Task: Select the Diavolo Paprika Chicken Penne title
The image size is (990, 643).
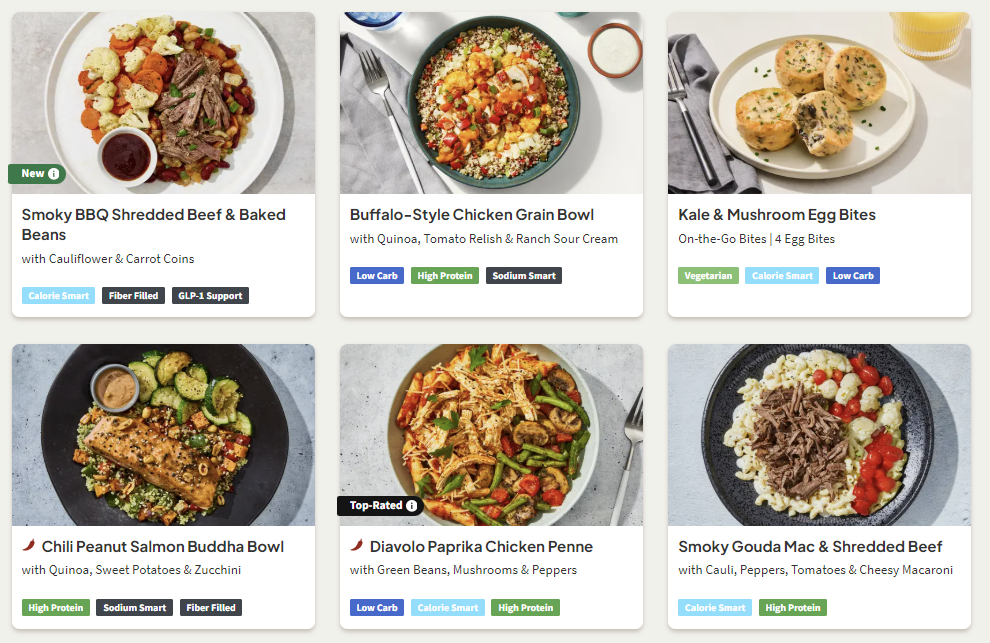Action: [481, 547]
